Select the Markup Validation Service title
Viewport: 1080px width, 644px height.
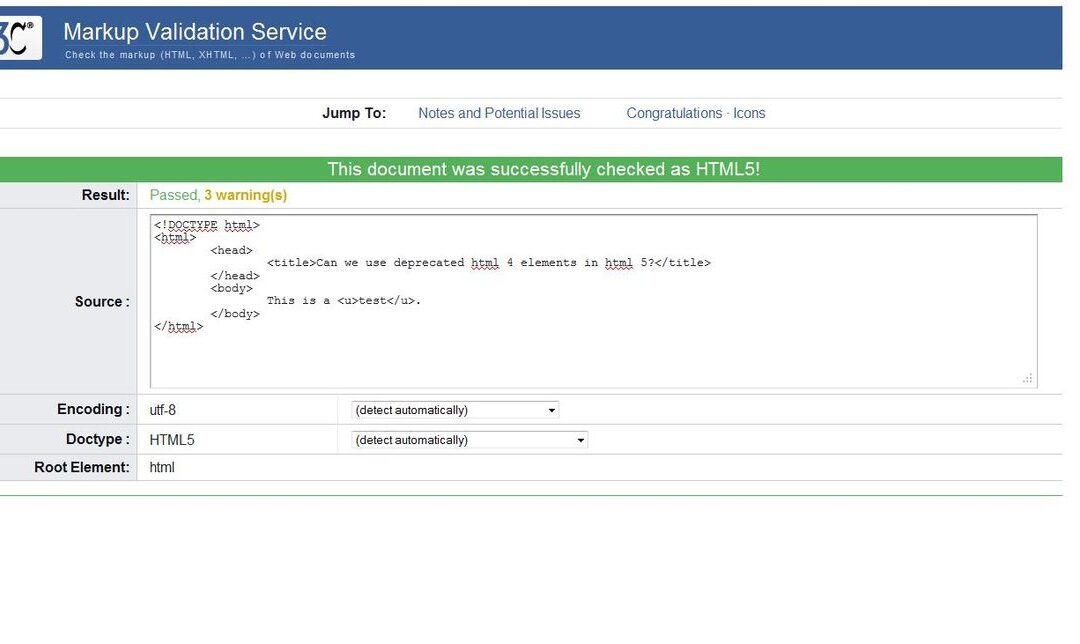tap(195, 32)
